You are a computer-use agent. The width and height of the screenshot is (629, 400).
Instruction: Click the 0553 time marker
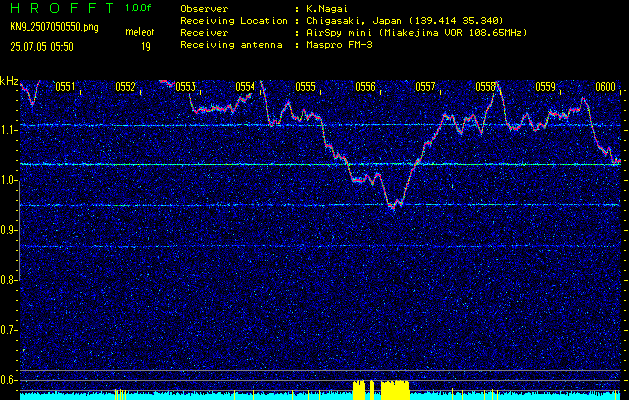(x=185, y=86)
